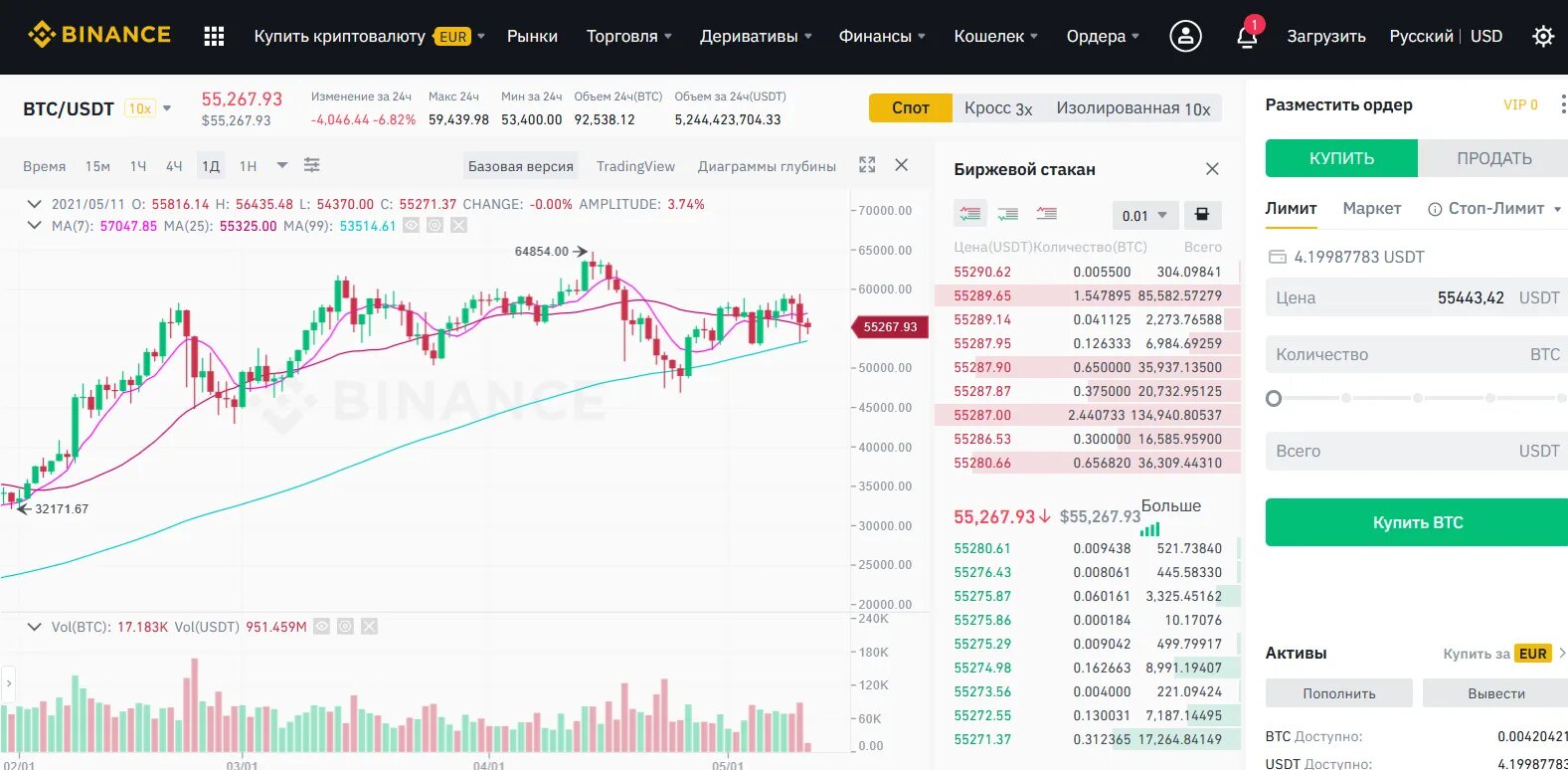1568x770 pixels.
Task: Select the Лимит order tab
Action: coord(1291,209)
